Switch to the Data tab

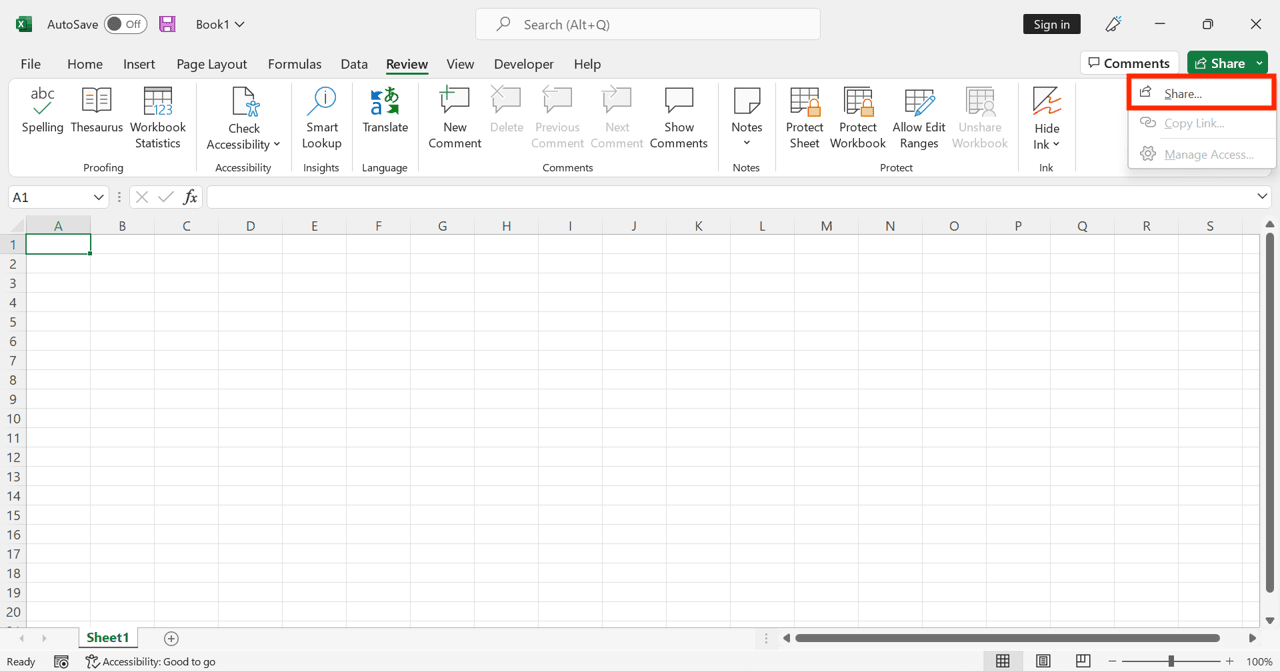tap(354, 64)
